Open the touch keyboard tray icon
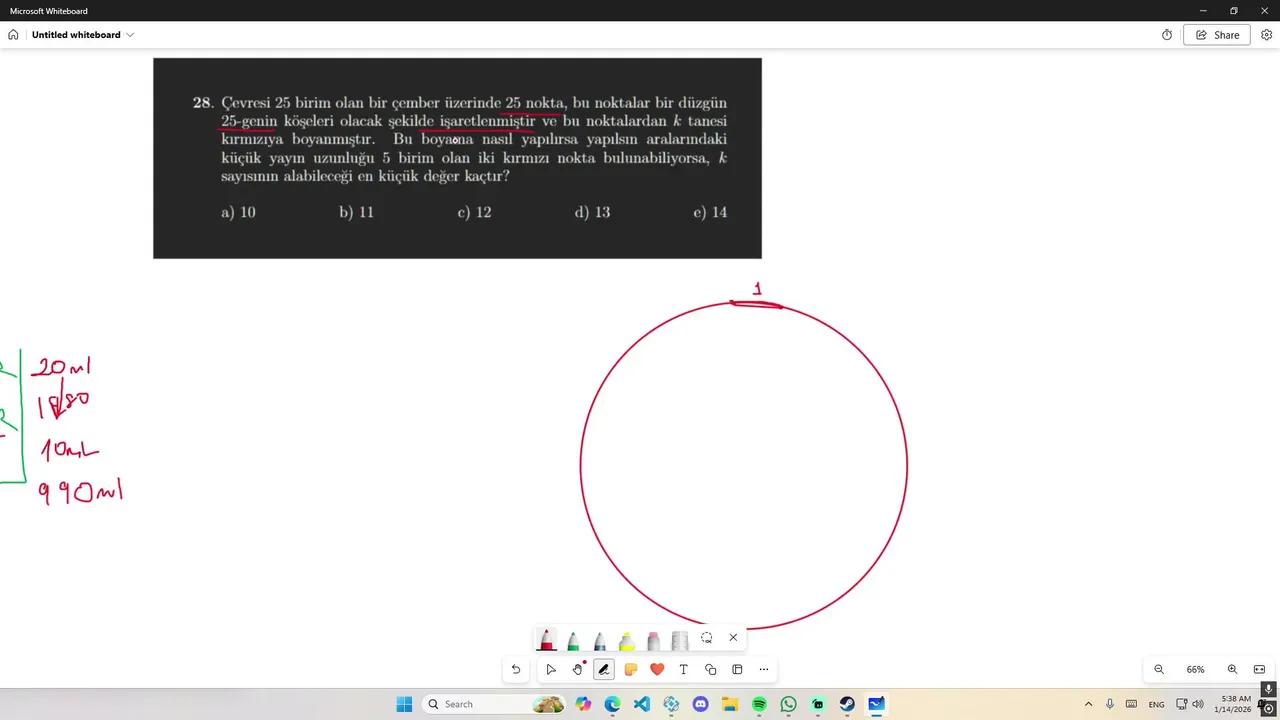1280x720 pixels. pyautogui.click(x=1132, y=704)
